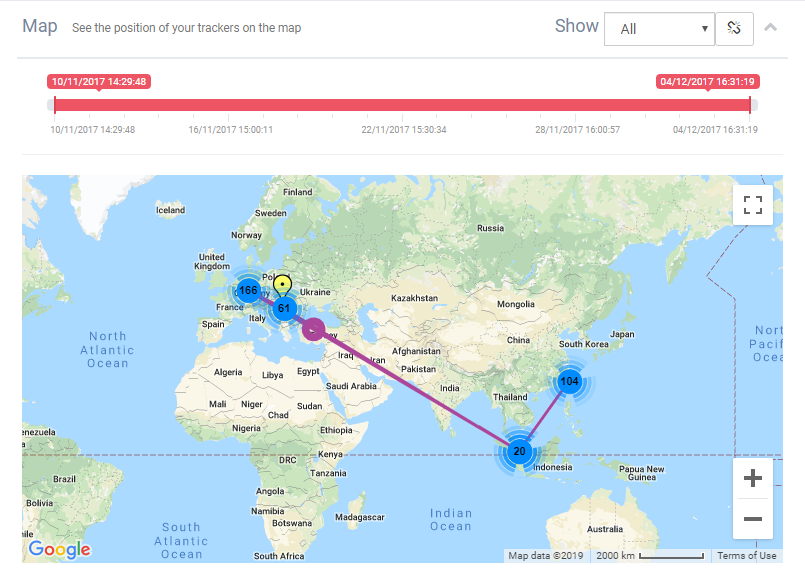Zoom in the map with plus button
The image size is (805, 579).
753,478
